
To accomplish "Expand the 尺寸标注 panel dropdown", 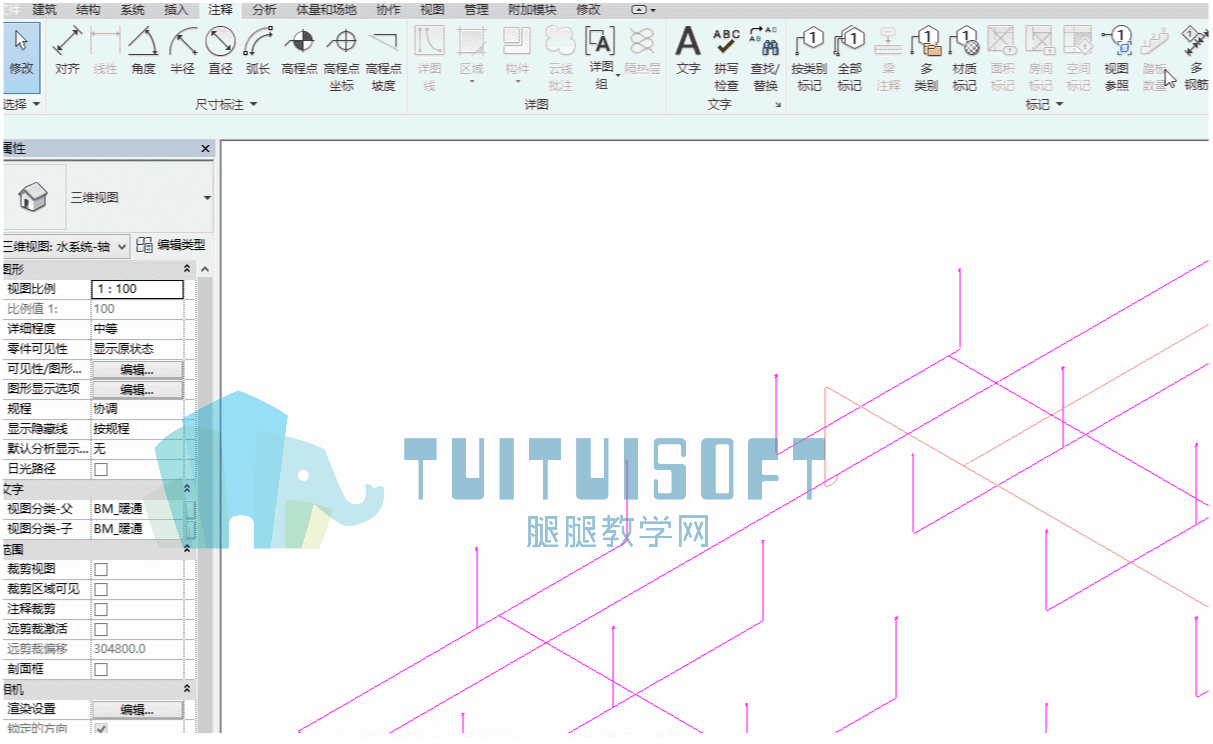I will point(226,104).
